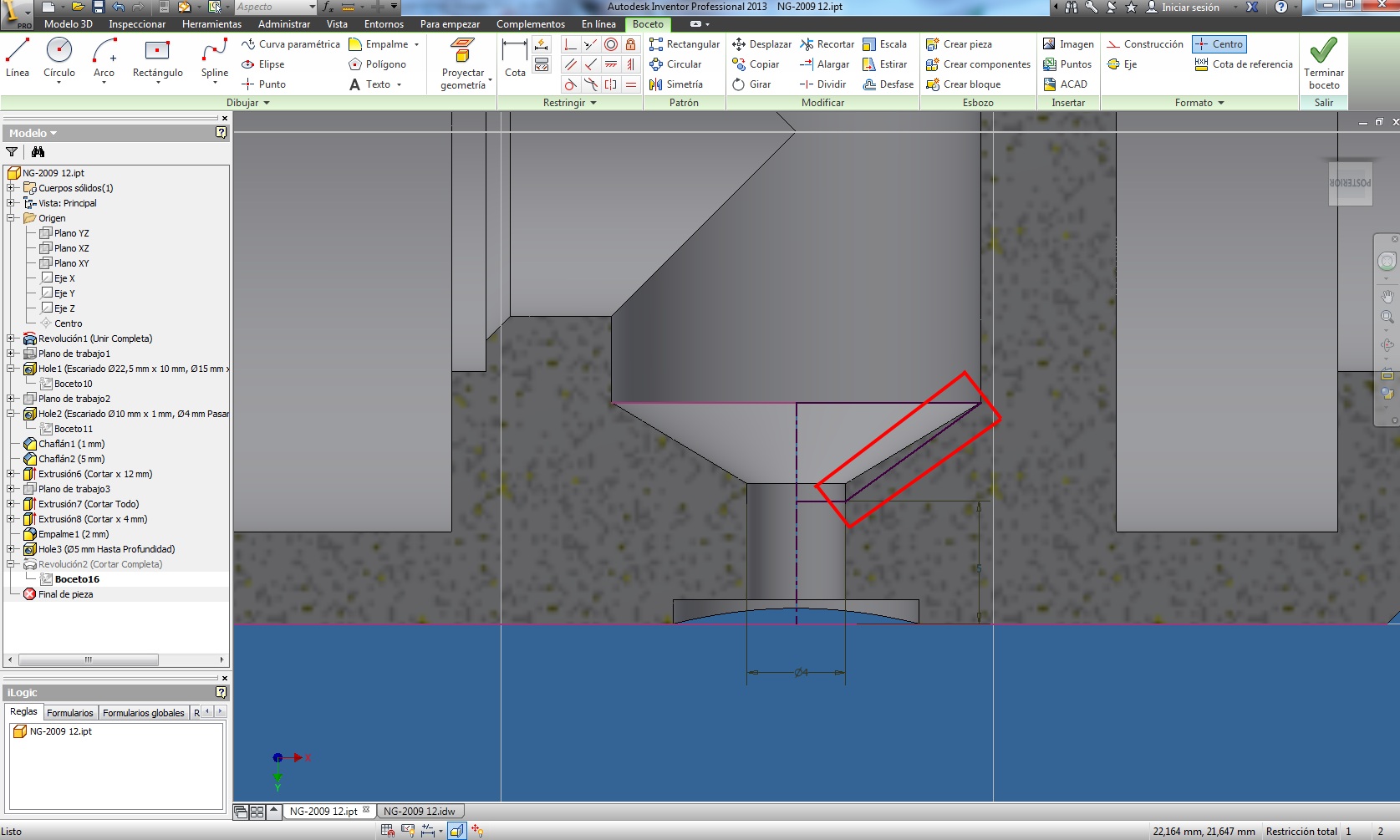1400x840 pixels.
Task: Click the Desfase offset tool
Action: [x=888, y=84]
